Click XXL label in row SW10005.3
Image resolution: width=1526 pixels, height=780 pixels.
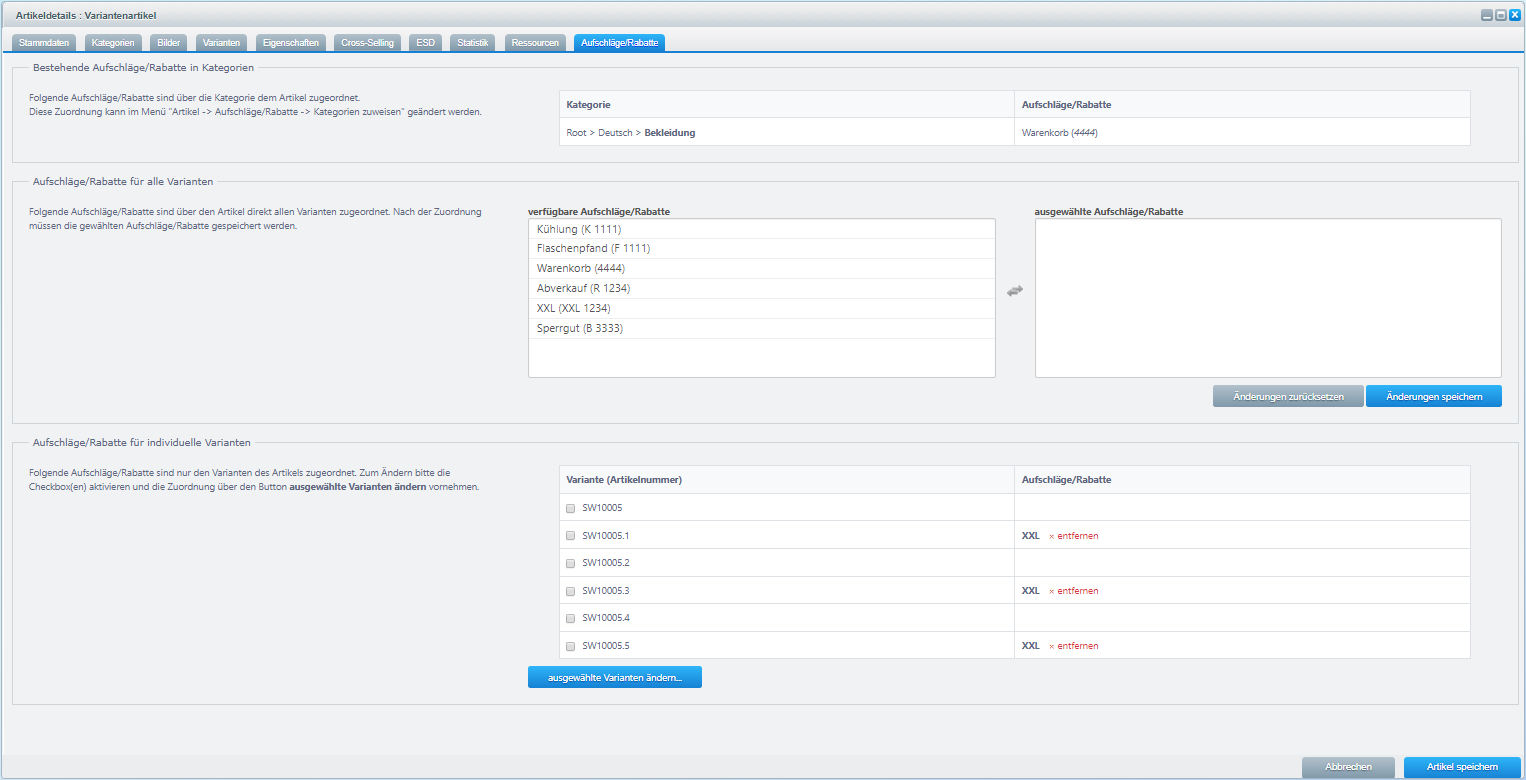(1031, 591)
